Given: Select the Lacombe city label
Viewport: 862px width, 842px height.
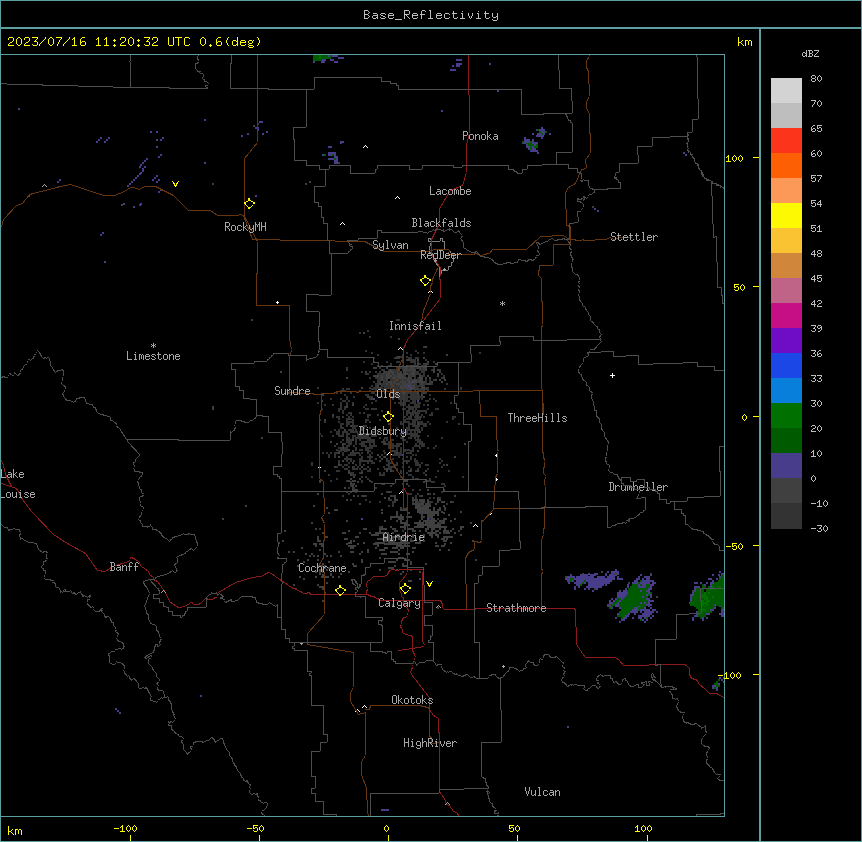Looking at the screenshot, I should tap(450, 191).
